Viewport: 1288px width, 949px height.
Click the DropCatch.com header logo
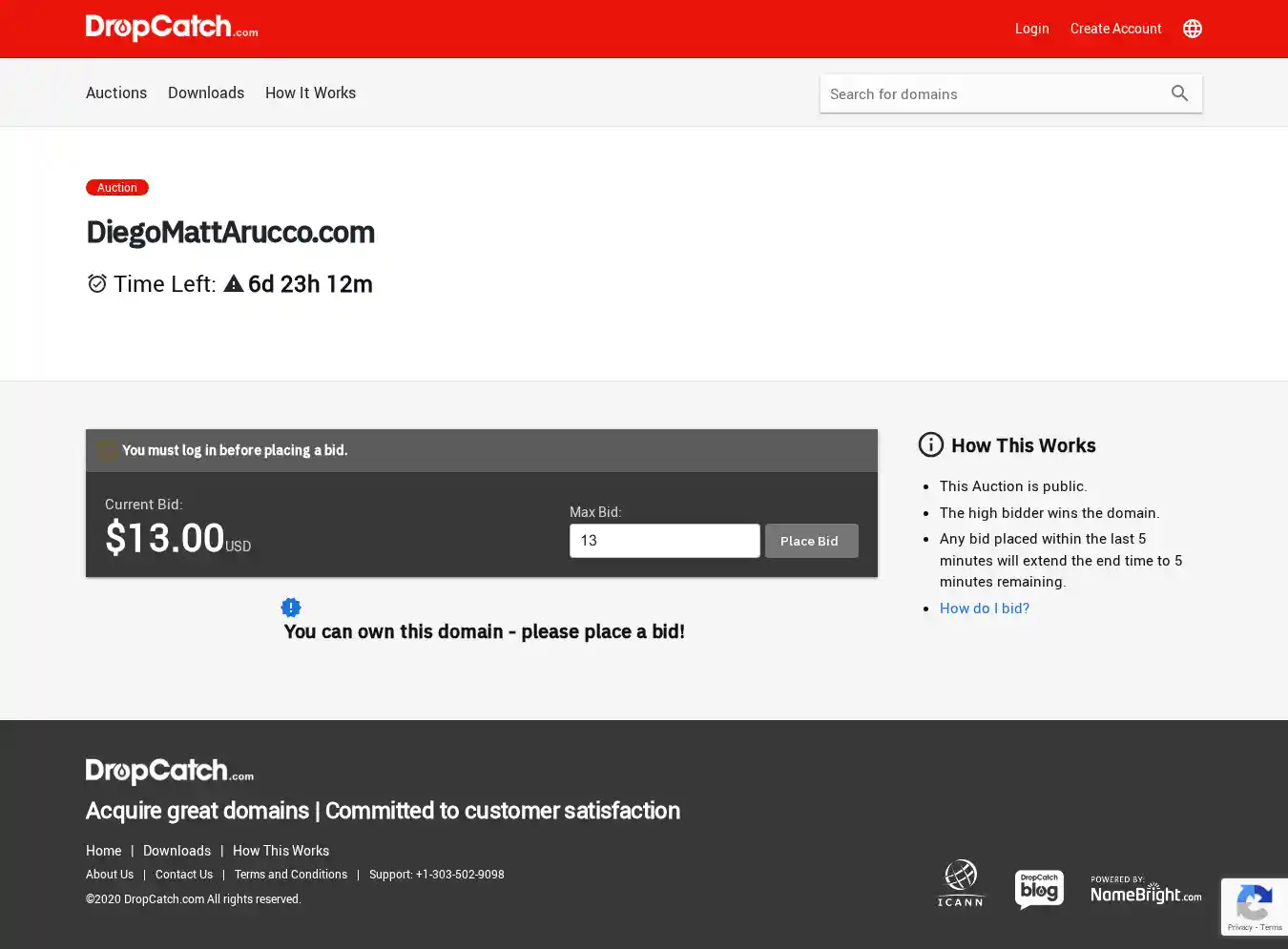click(x=172, y=28)
